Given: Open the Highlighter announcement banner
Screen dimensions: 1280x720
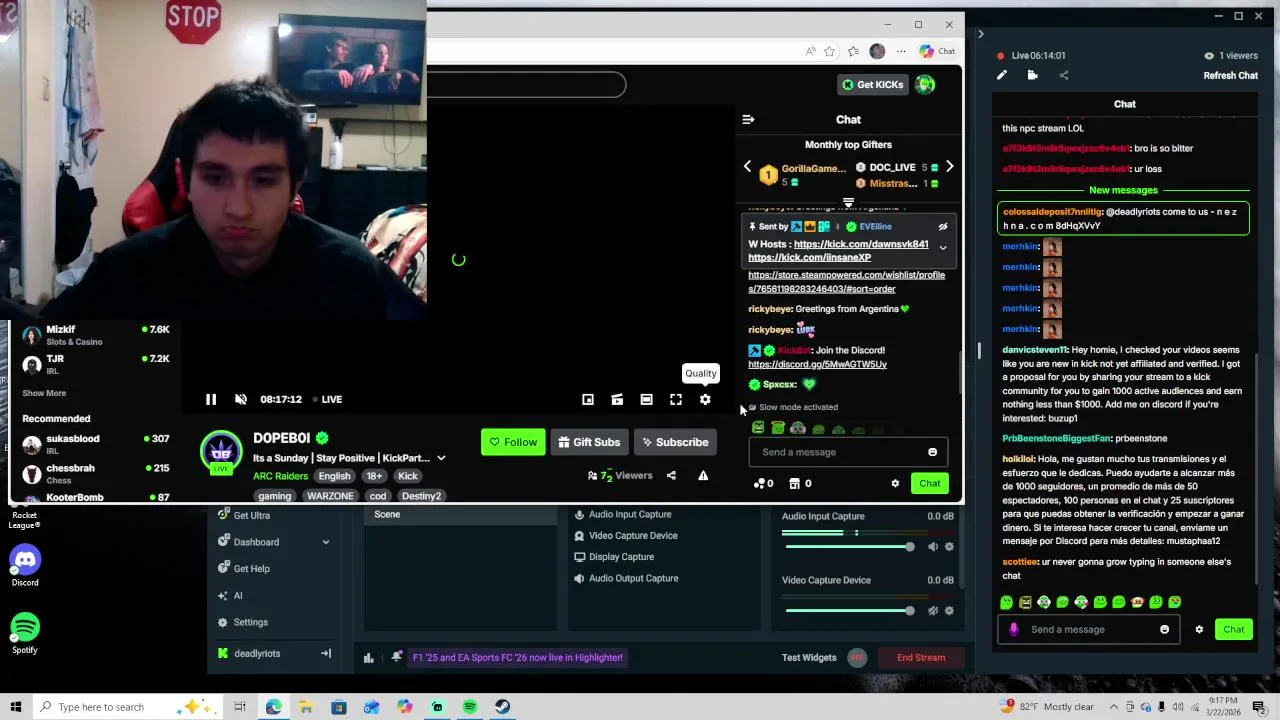Looking at the screenshot, I should tap(518, 657).
